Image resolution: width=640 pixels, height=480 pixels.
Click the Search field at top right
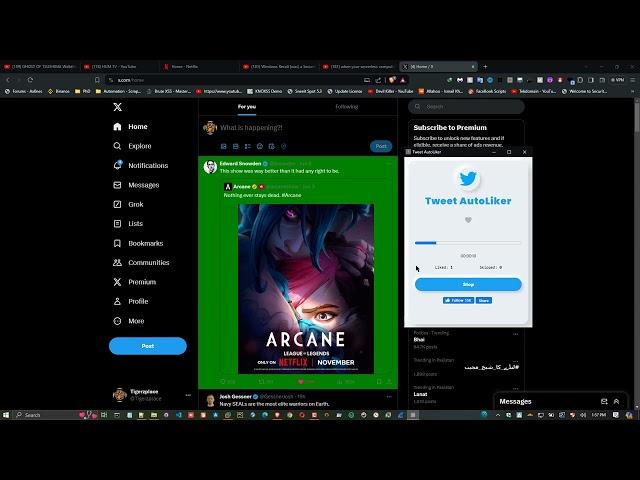(468, 106)
